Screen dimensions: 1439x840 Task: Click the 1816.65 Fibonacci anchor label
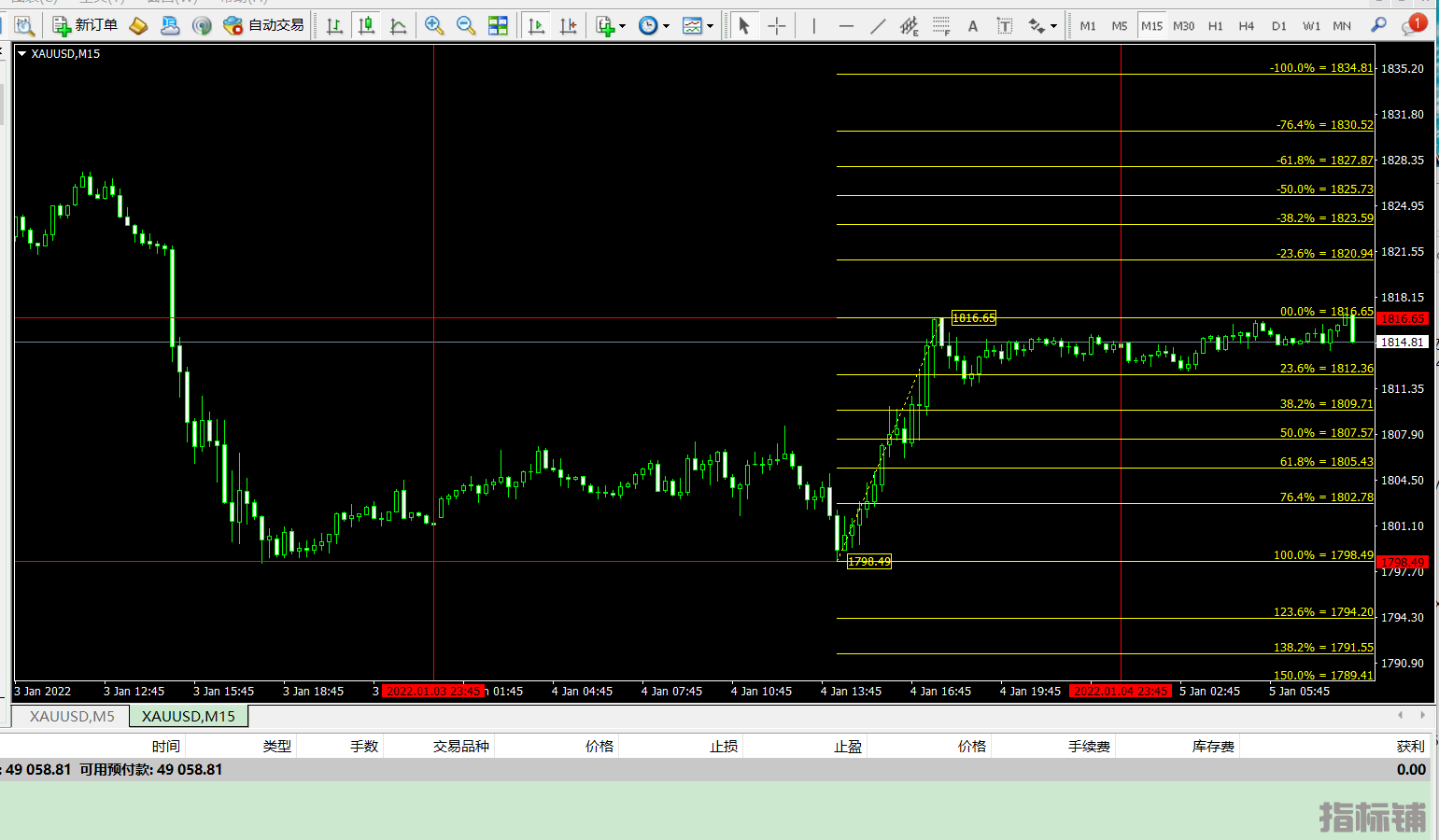[974, 318]
